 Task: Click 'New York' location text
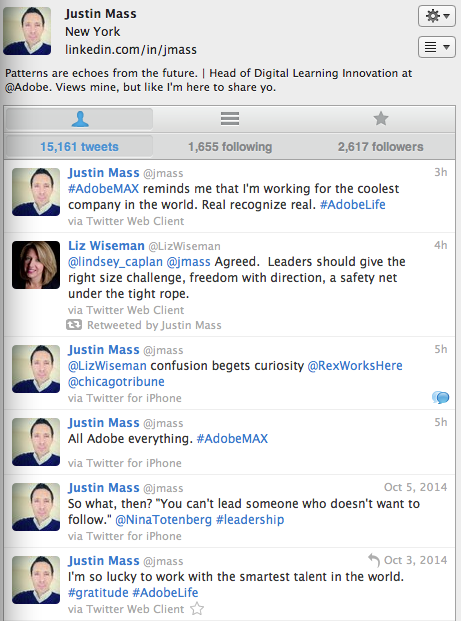tap(93, 32)
